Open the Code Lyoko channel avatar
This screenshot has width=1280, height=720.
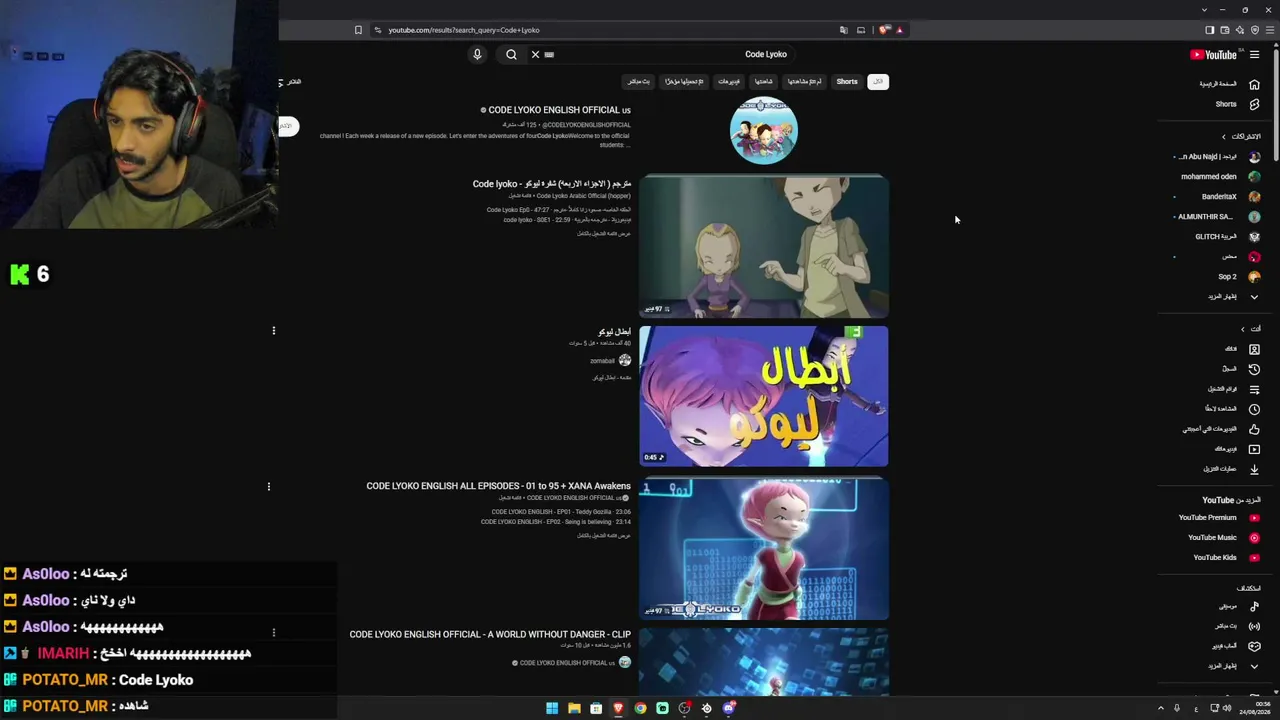click(764, 130)
